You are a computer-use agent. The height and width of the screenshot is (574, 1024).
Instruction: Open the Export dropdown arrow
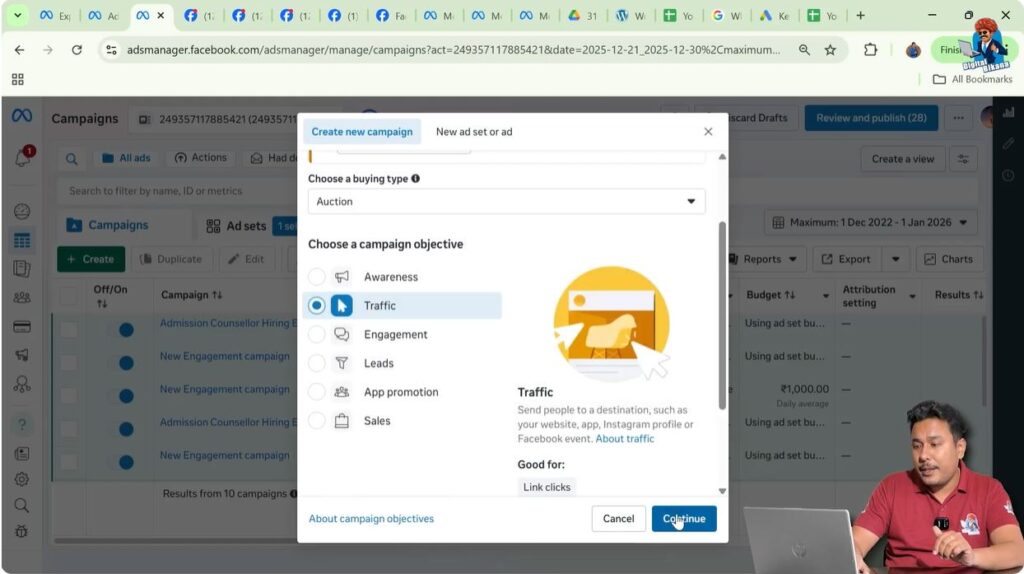[895, 259]
